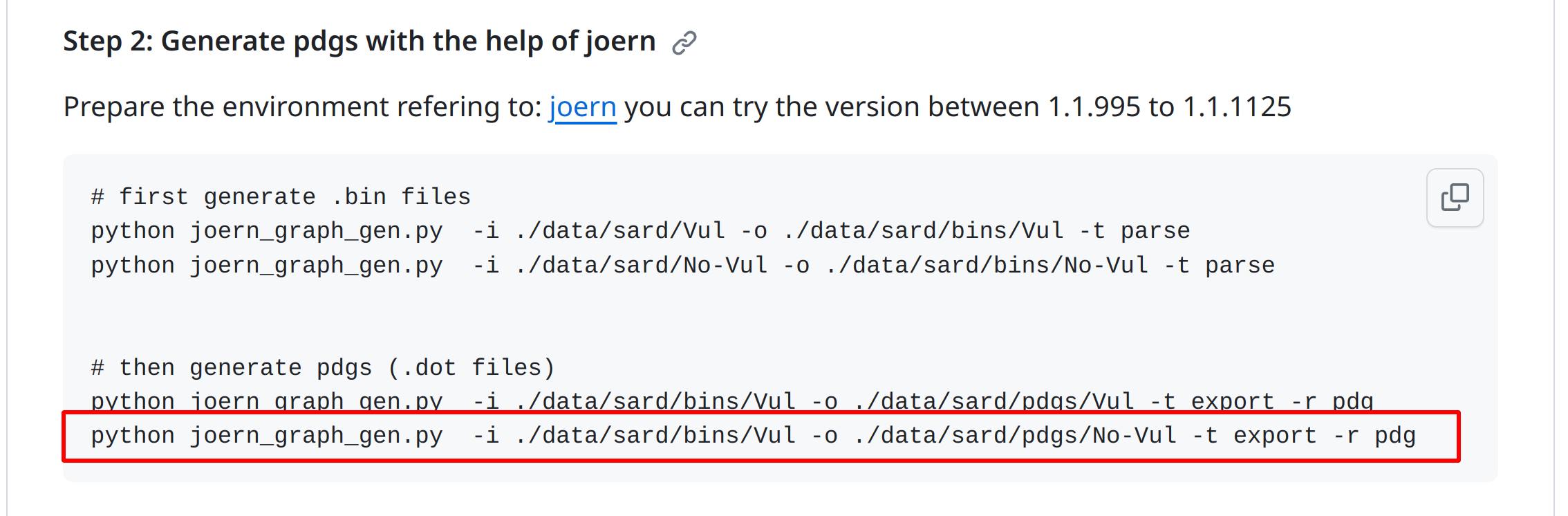The image size is (1568, 516).
Task: Click the chain link anchor icon beside Step 2 heading
Action: coord(684,42)
